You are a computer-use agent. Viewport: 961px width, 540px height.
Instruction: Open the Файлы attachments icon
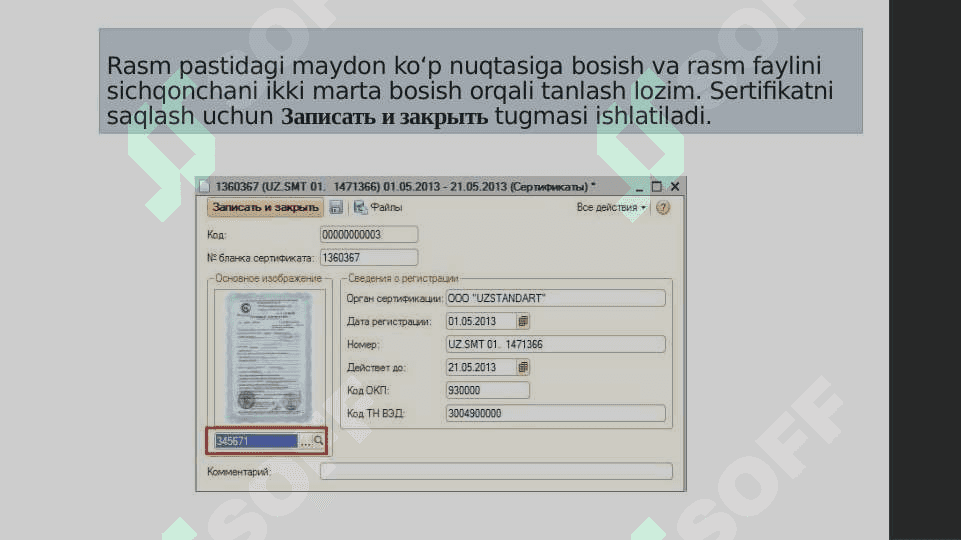tap(360, 207)
